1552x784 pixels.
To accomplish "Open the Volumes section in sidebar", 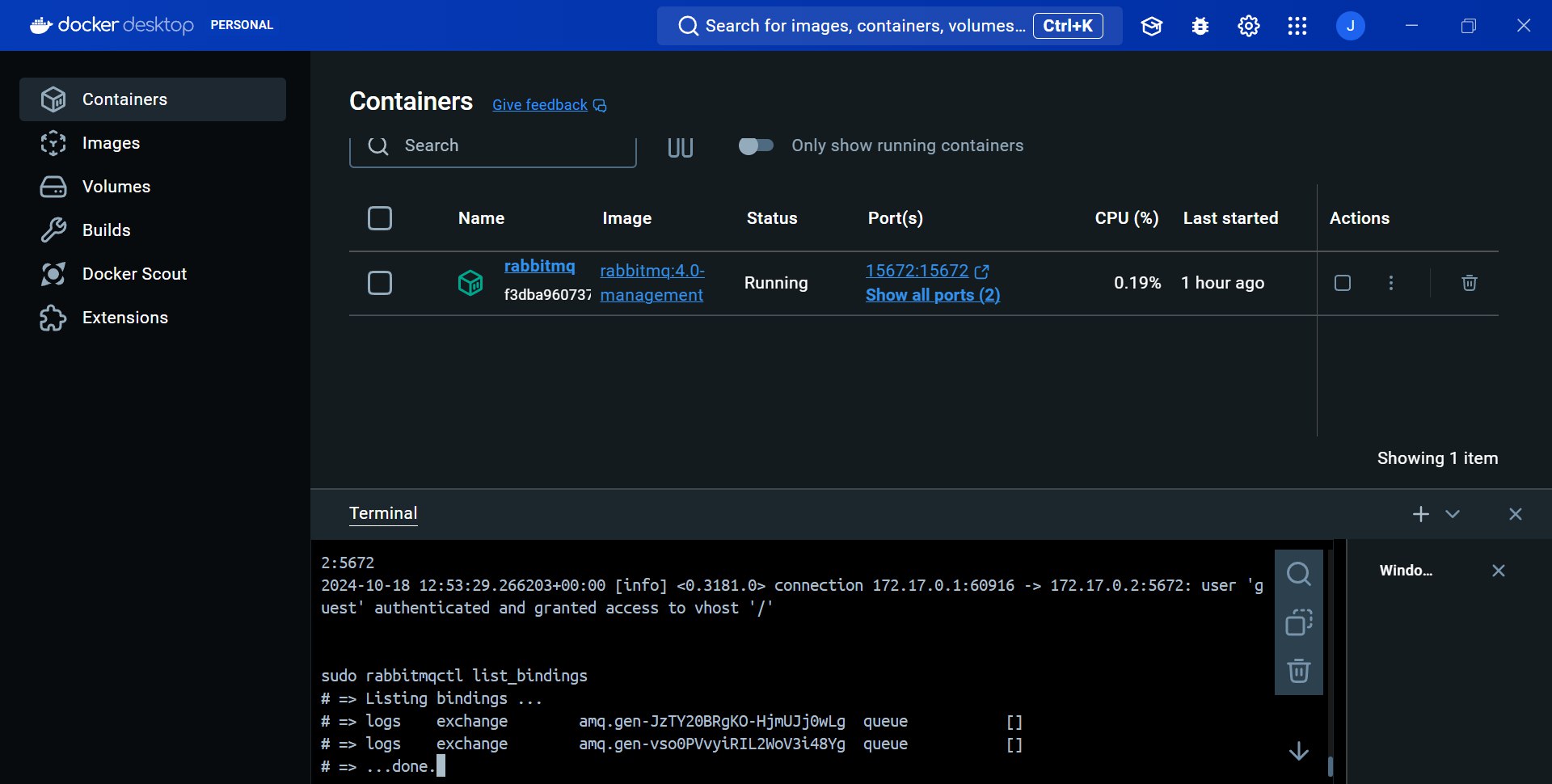I will (x=153, y=187).
